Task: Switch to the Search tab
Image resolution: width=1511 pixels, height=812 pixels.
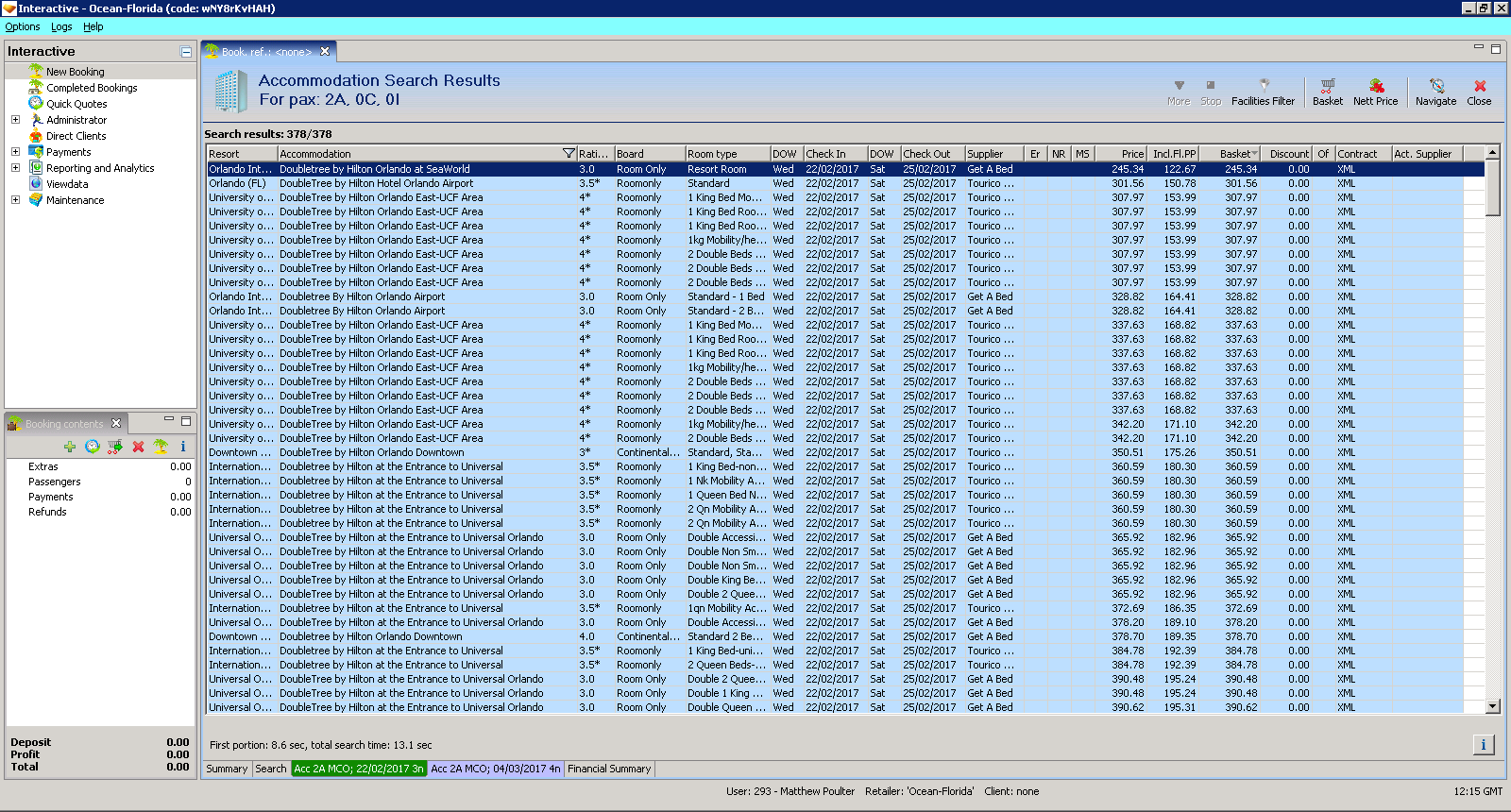Action: [271, 769]
